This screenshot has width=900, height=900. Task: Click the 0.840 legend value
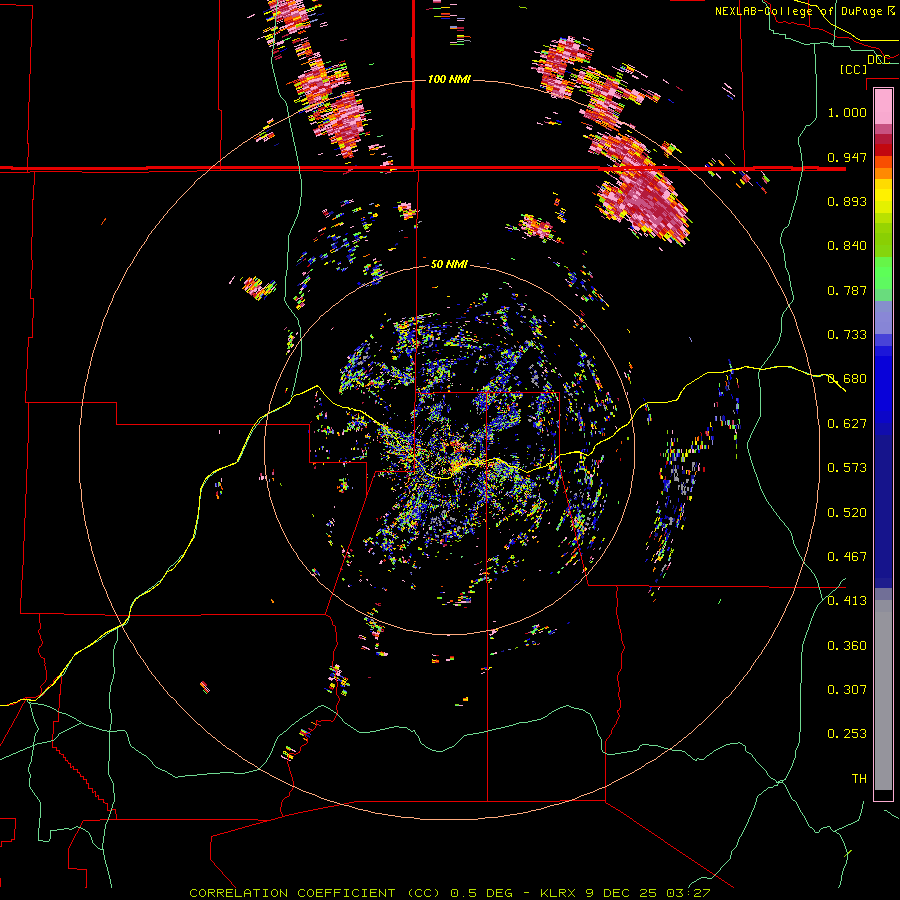click(847, 246)
